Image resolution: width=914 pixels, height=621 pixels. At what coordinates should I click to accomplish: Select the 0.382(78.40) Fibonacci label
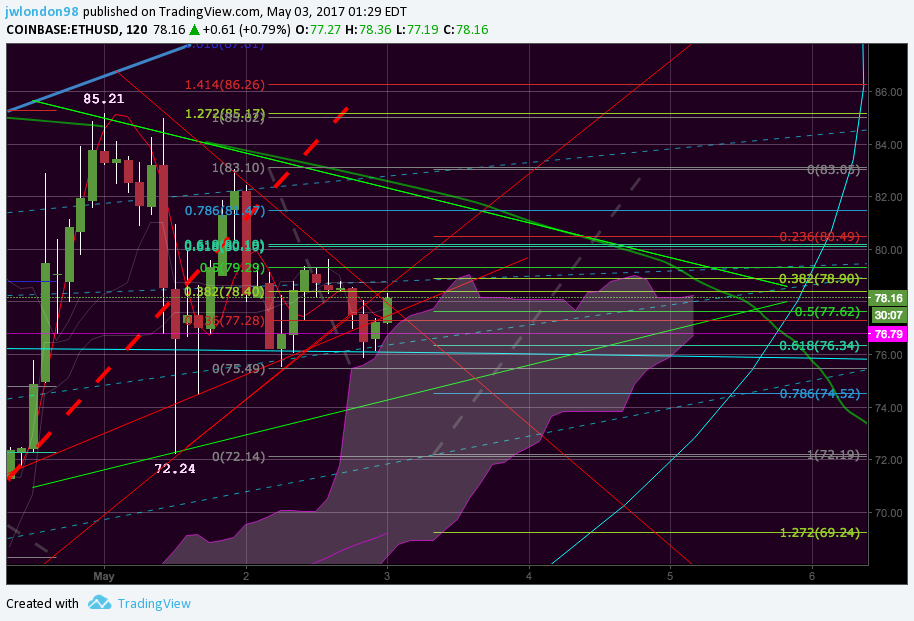[x=224, y=291]
